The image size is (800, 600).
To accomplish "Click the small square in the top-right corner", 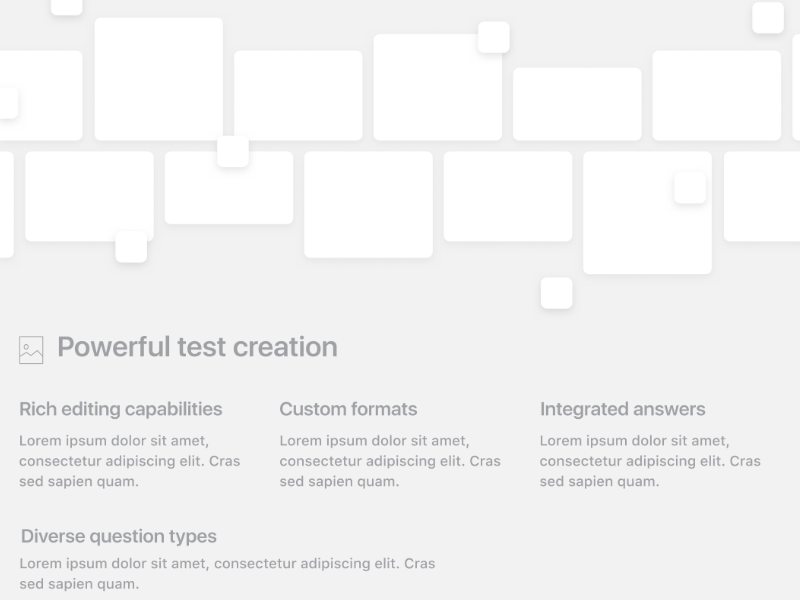I will coord(768,17).
